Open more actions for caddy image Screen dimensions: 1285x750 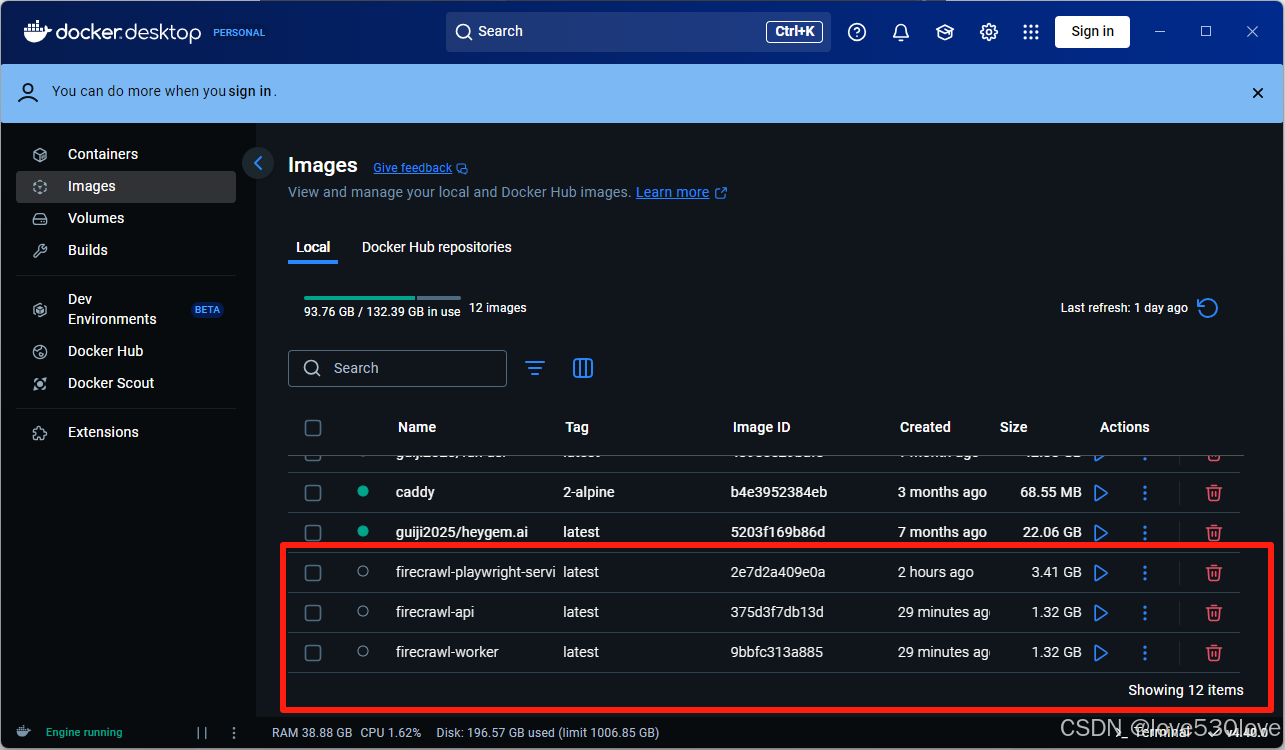[x=1145, y=493]
